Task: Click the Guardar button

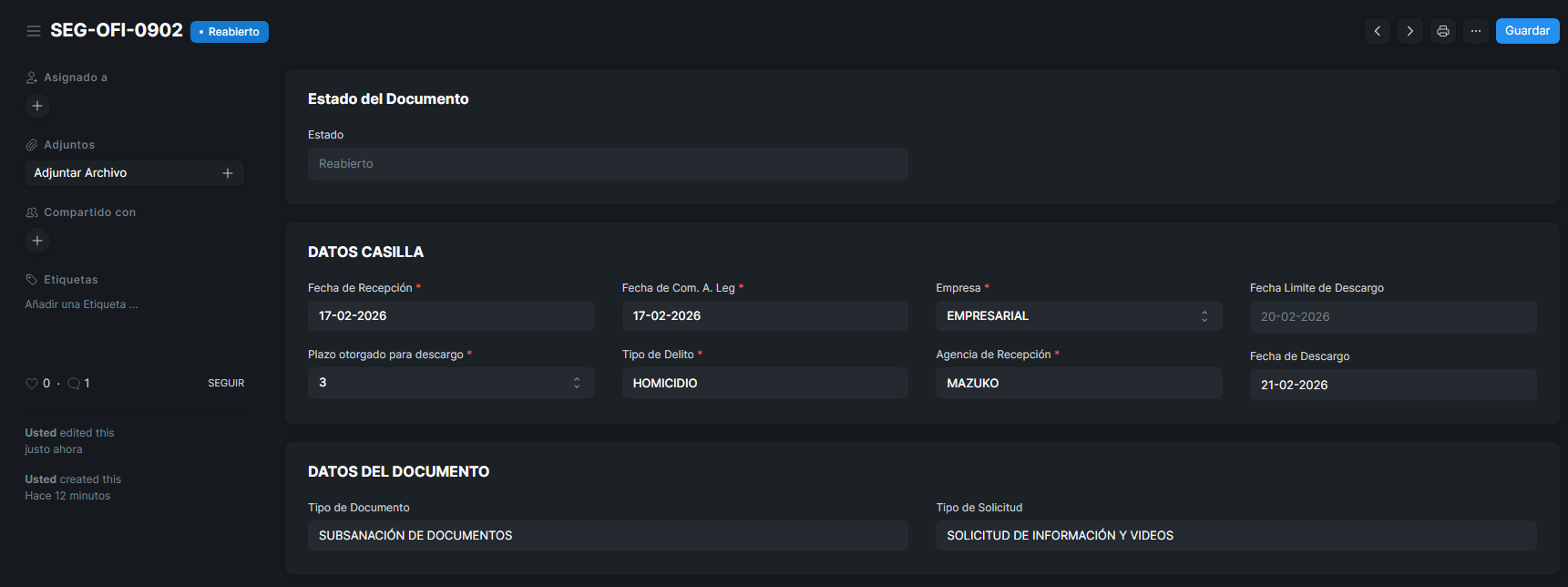Action: tap(1526, 31)
